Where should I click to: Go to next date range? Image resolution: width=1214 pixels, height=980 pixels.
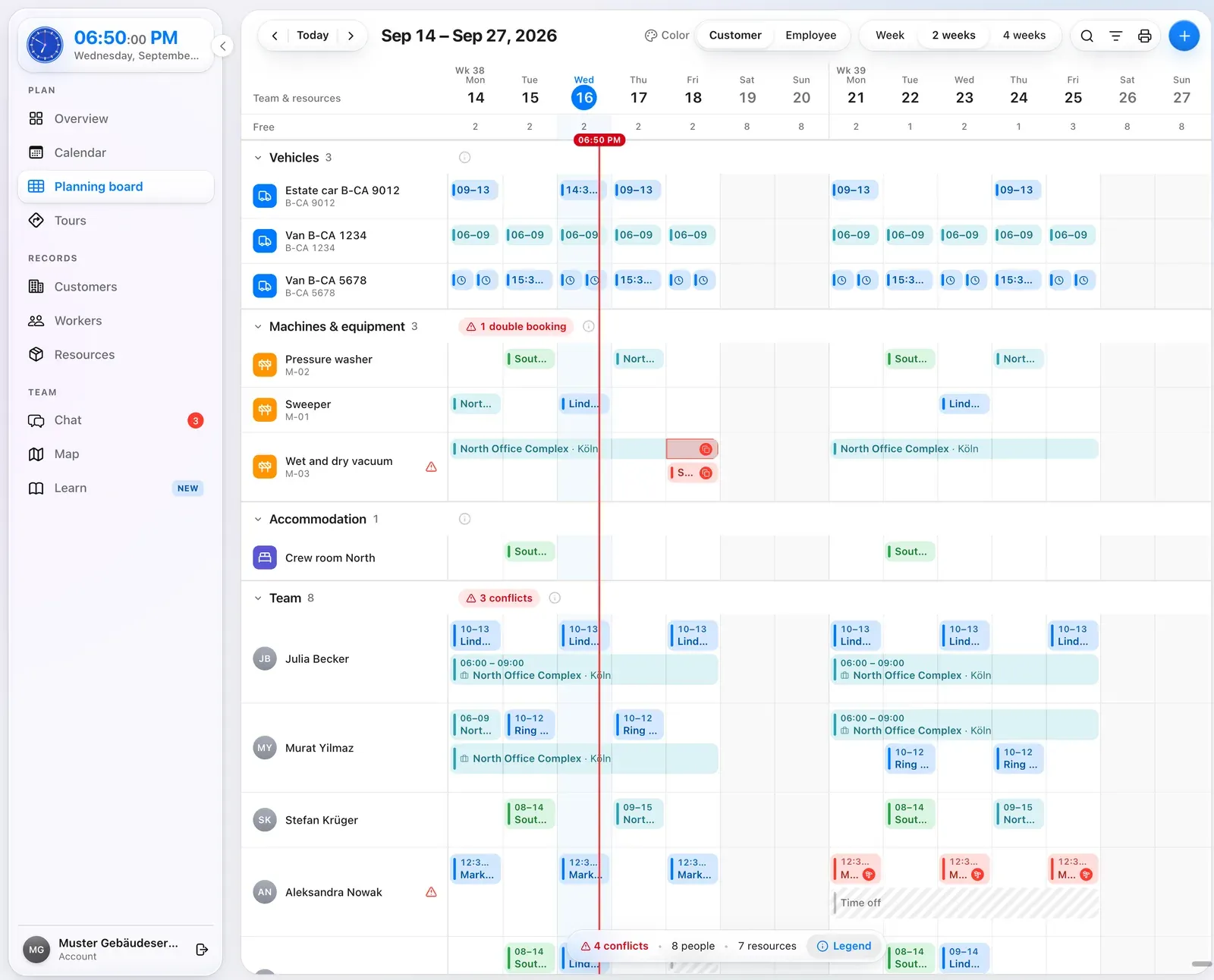351,36
